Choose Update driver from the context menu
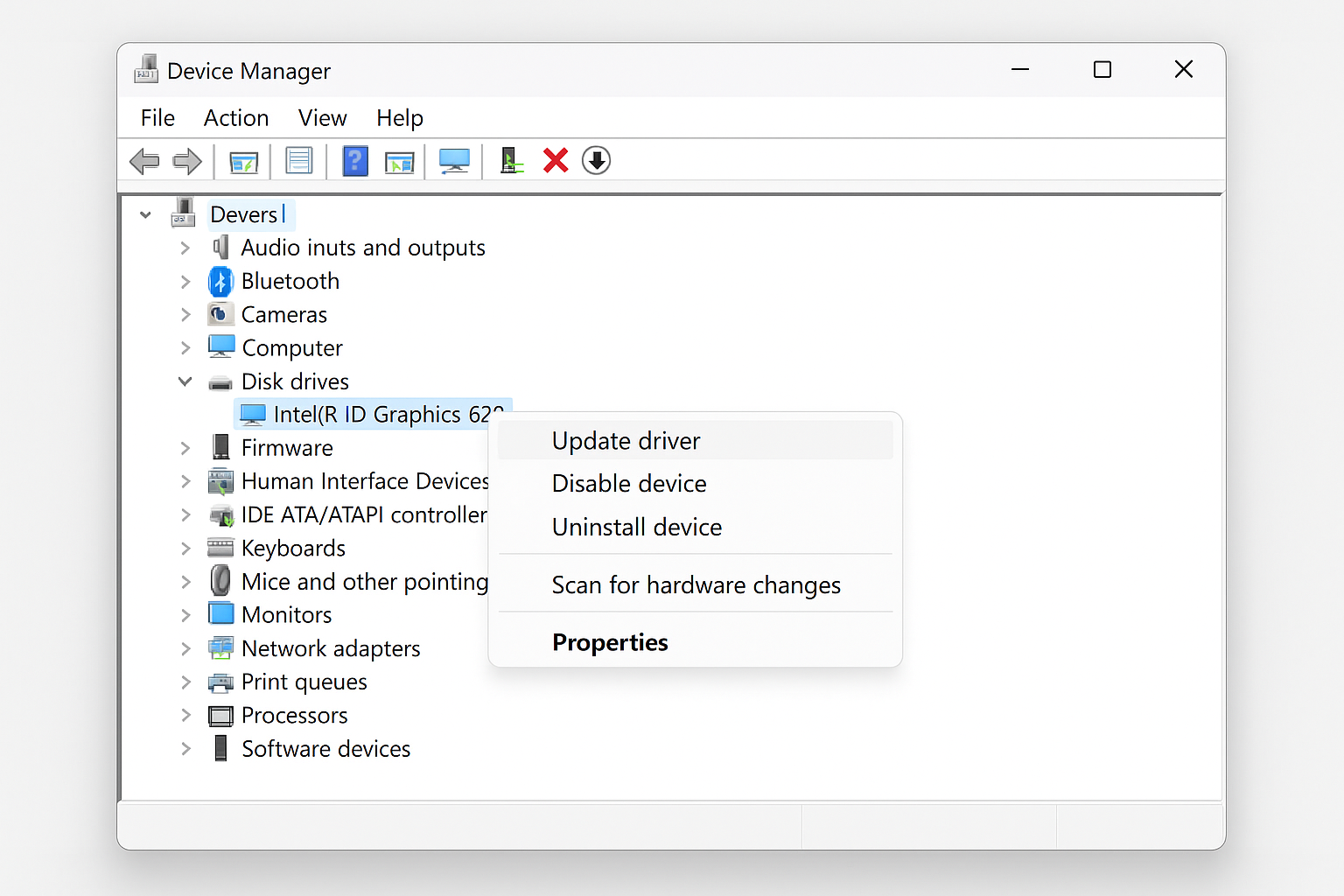This screenshot has width=1344, height=896. click(626, 440)
